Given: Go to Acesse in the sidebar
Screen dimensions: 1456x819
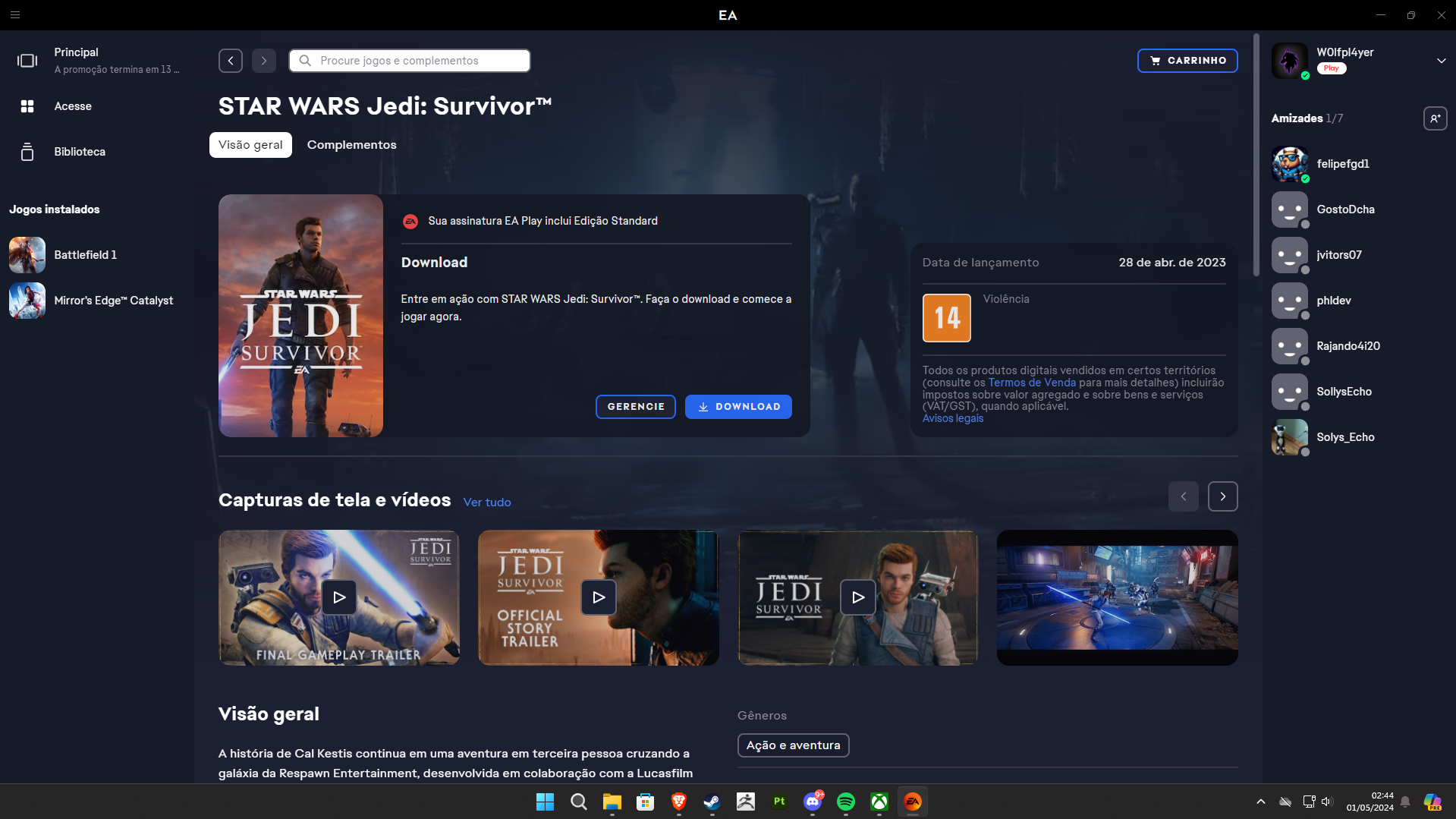Looking at the screenshot, I should click(73, 106).
